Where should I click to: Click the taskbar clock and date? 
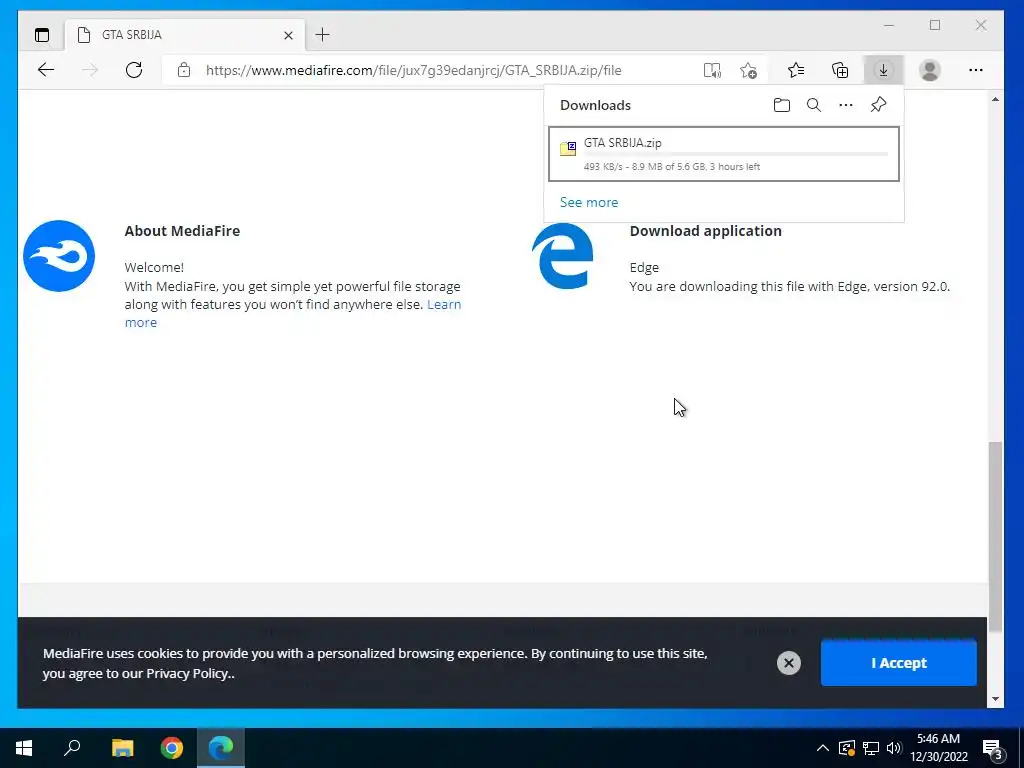click(938, 748)
